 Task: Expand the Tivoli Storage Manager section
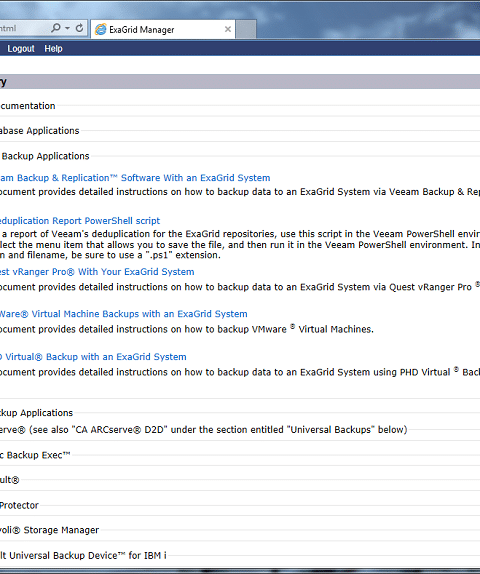pyautogui.click(x=49, y=530)
